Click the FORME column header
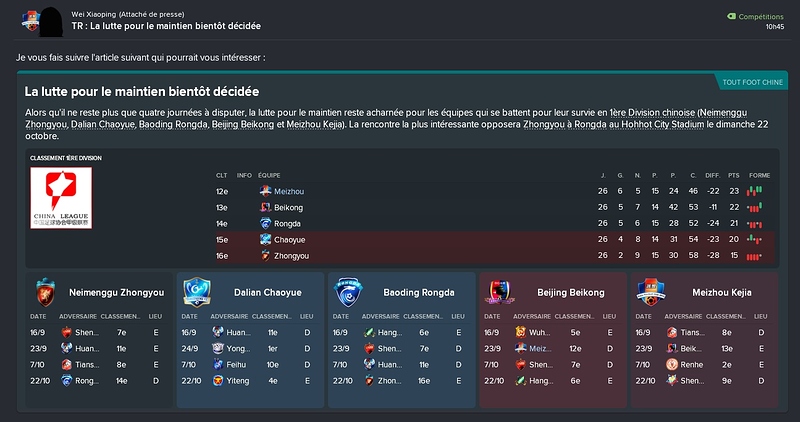 759,175
